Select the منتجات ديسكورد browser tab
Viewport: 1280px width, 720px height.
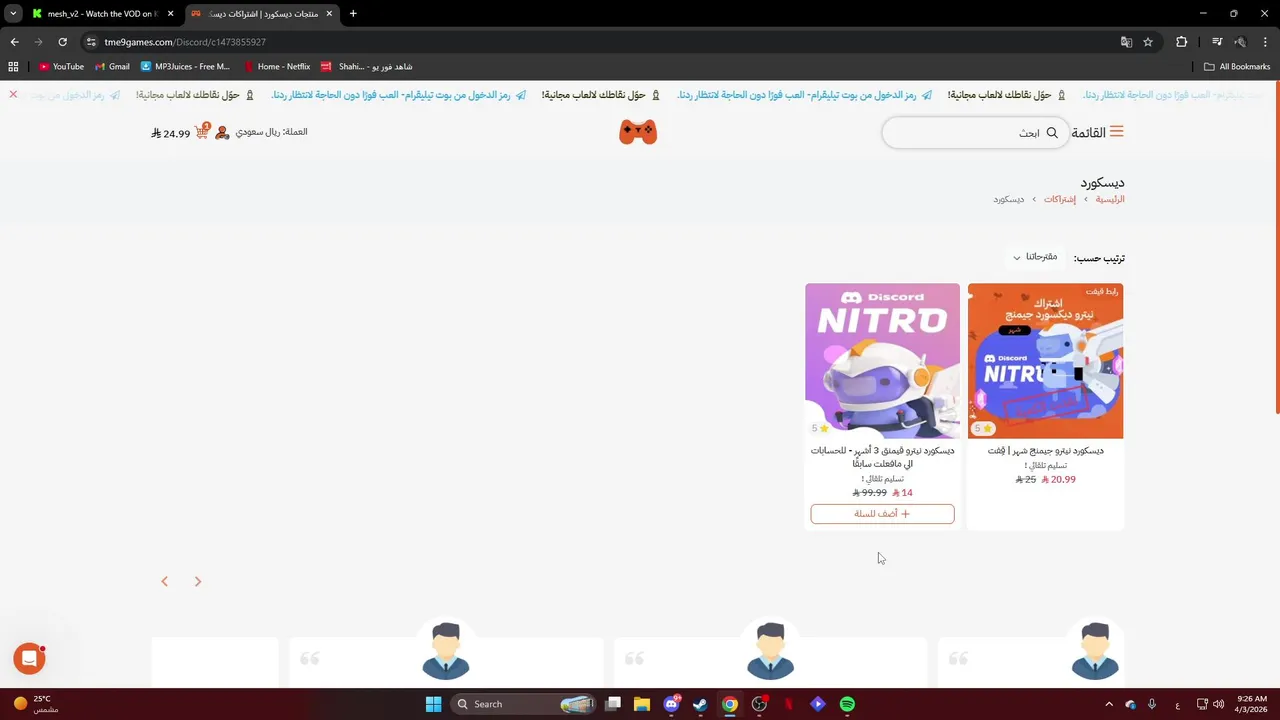click(262, 14)
